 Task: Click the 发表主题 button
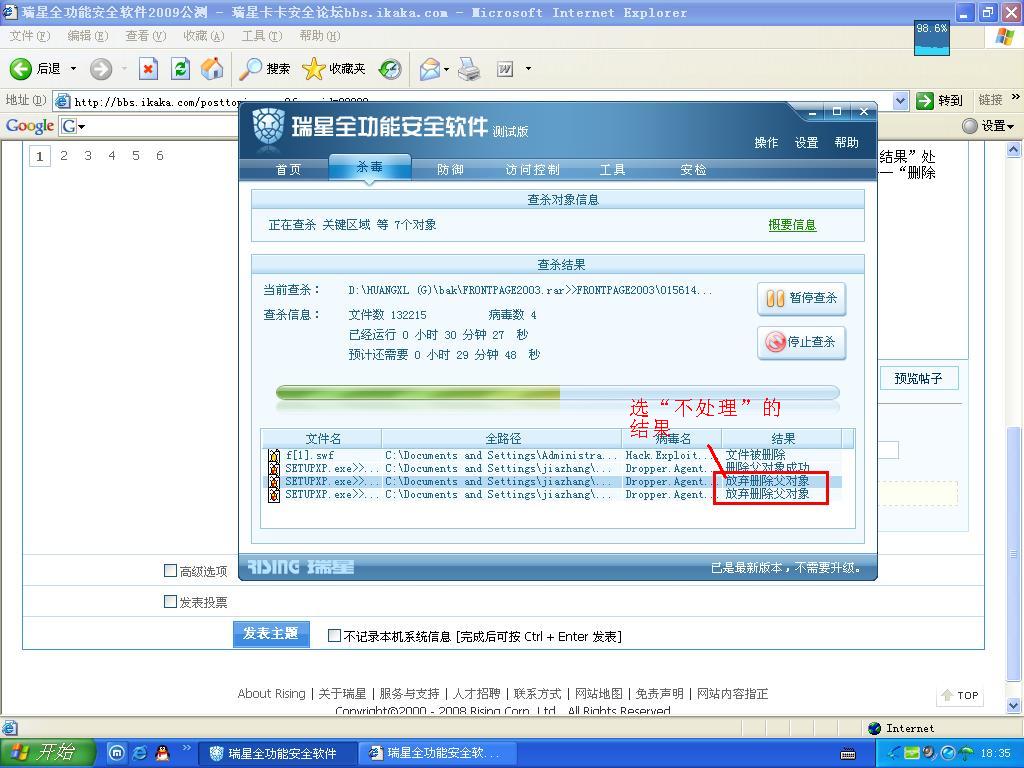tap(271, 633)
